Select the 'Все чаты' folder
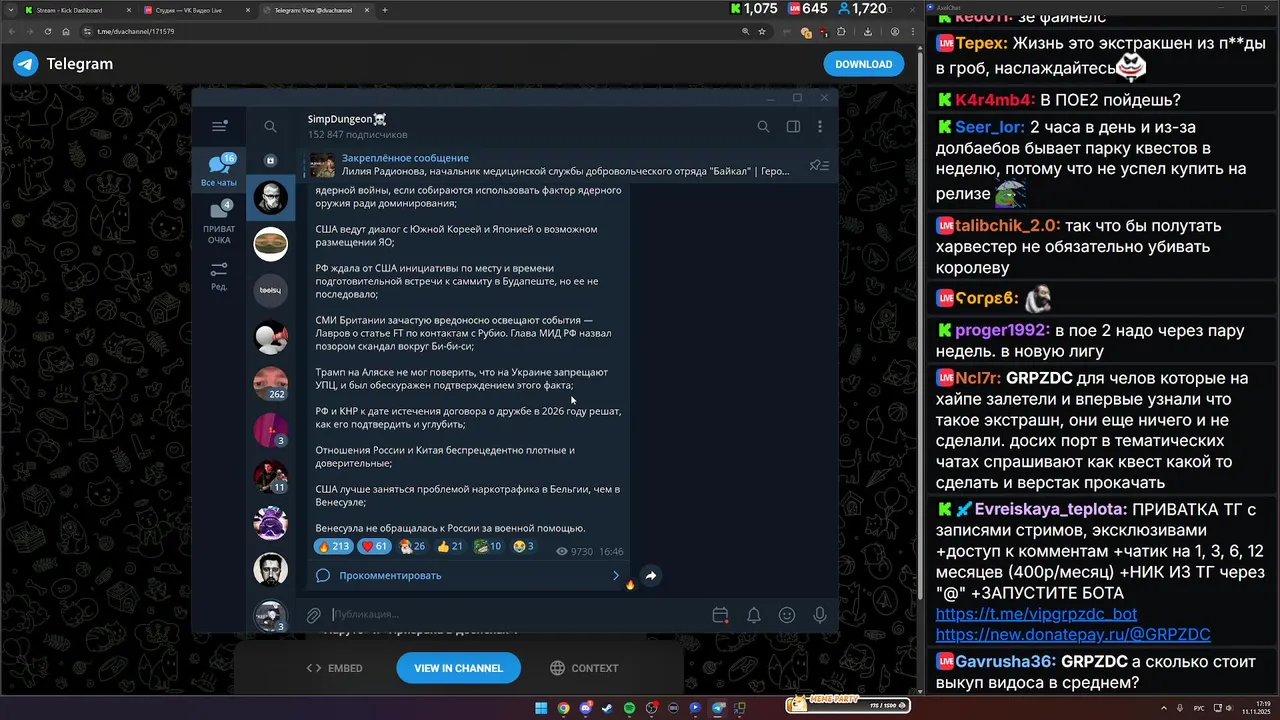This screenshot has height=720, width=1280. click(219, 170)
